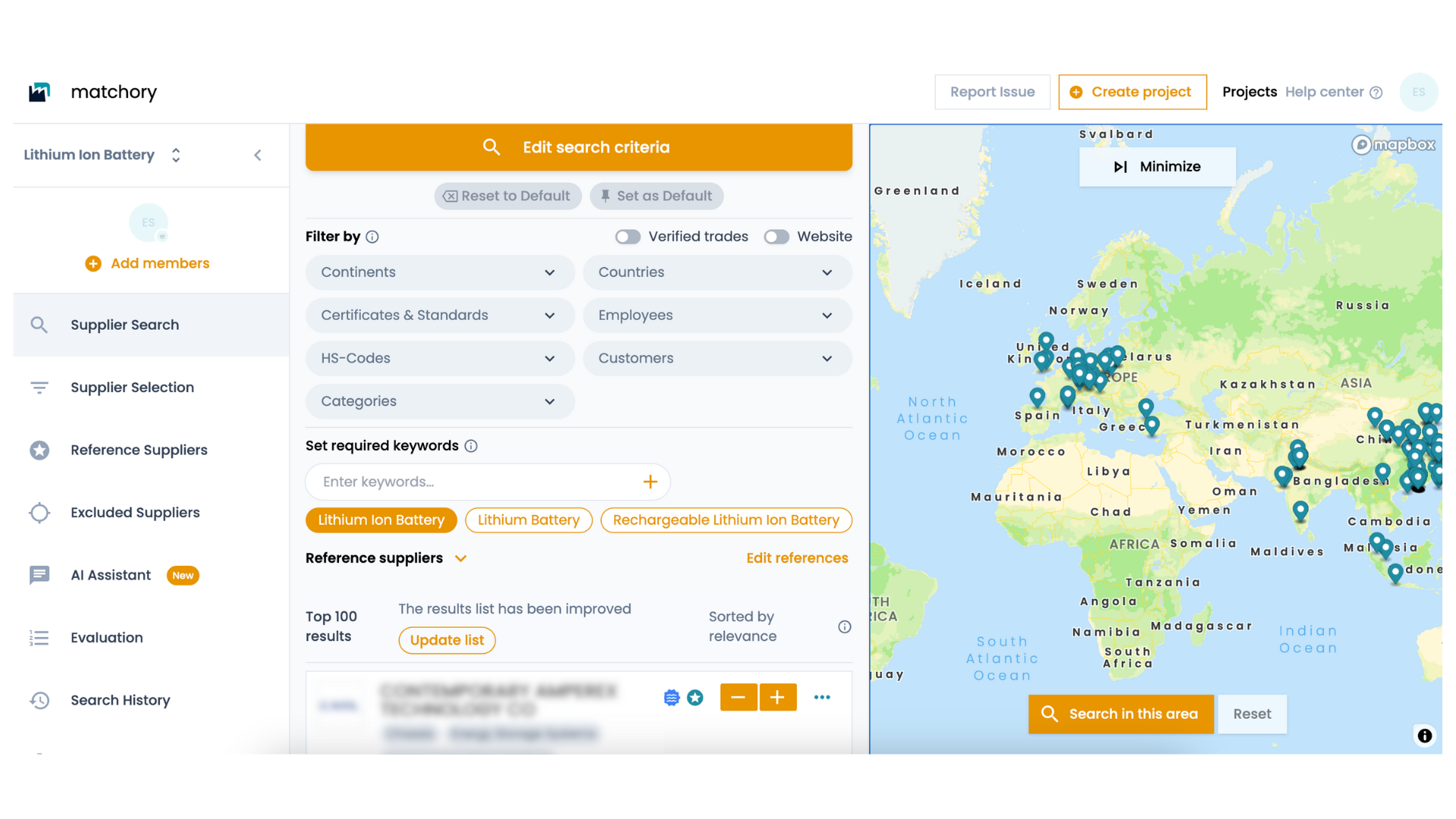
Task: View Search History in the sidebar
Action: [x=120, y=700]
